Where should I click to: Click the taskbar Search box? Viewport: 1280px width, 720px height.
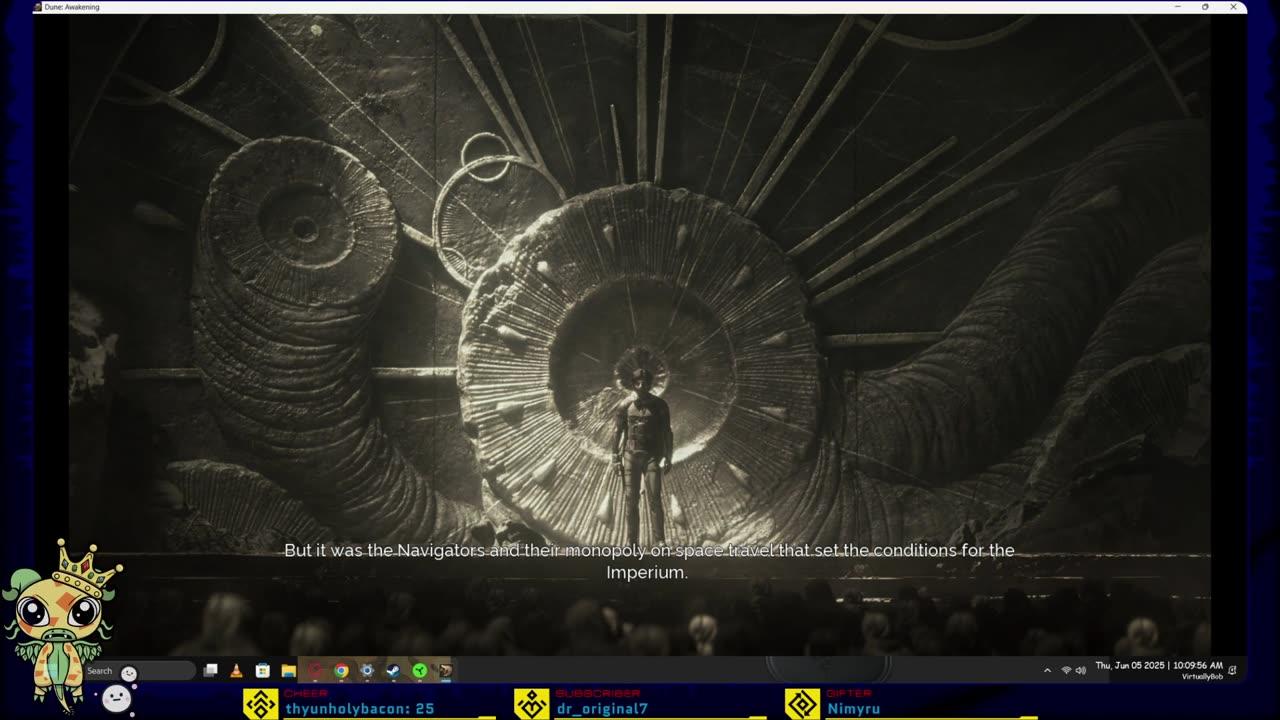click(139, 671)
